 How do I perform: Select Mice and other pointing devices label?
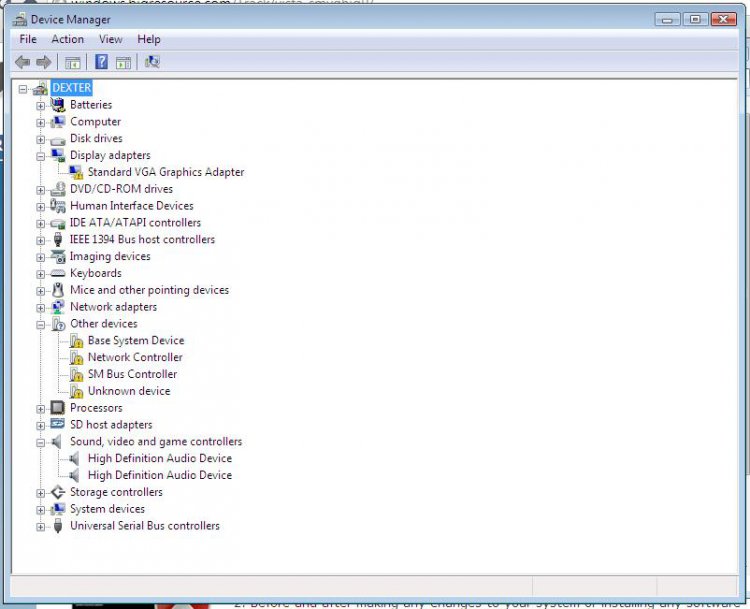[x=149, y=290]
